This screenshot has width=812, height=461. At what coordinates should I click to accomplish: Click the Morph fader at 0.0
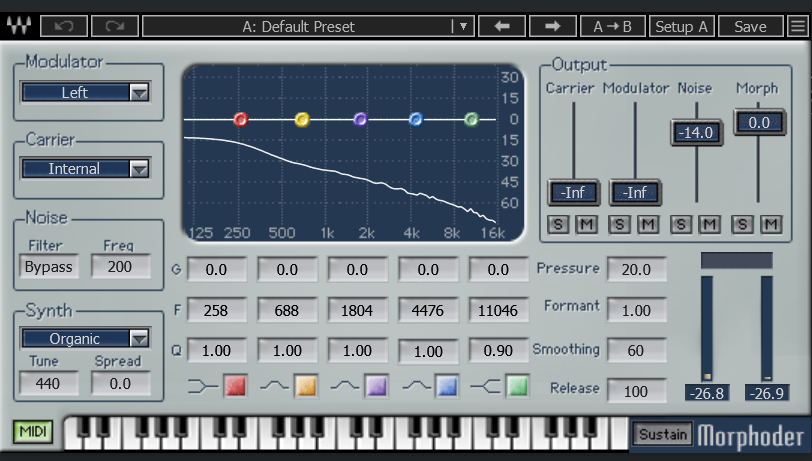click(759, 123)
